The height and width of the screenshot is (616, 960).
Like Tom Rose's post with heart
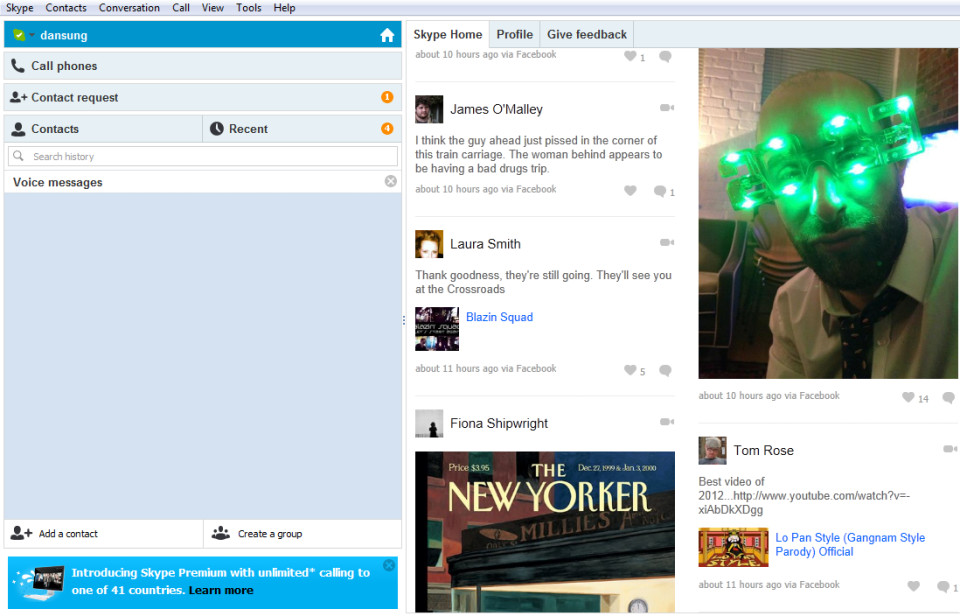913,586
